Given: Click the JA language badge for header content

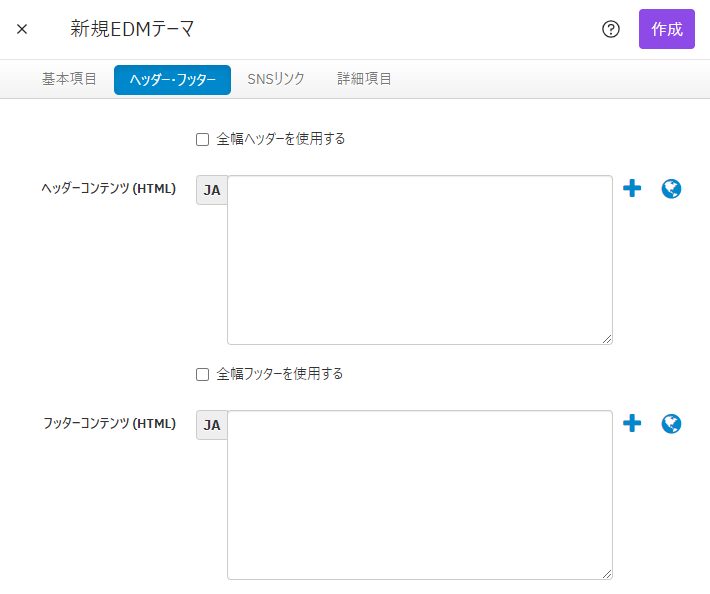Looking at the screenshot, I should pos(212,190).
